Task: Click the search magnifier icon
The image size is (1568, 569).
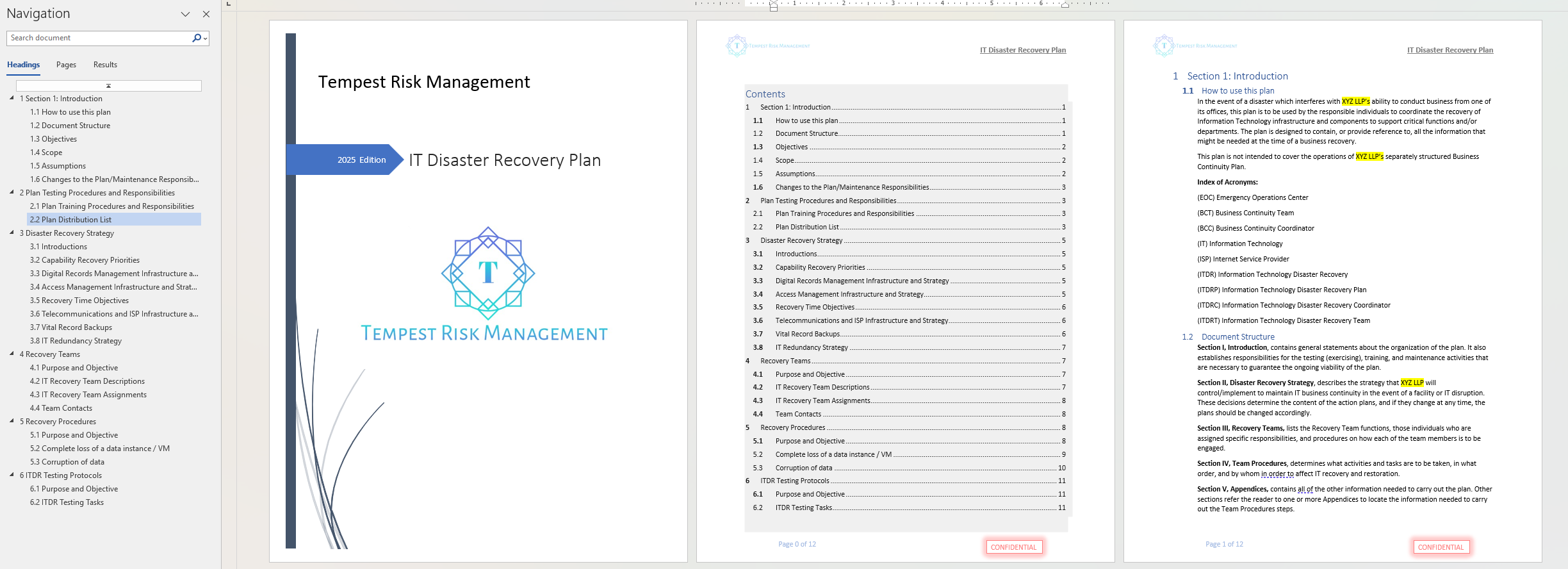Action: pos(197,38)
